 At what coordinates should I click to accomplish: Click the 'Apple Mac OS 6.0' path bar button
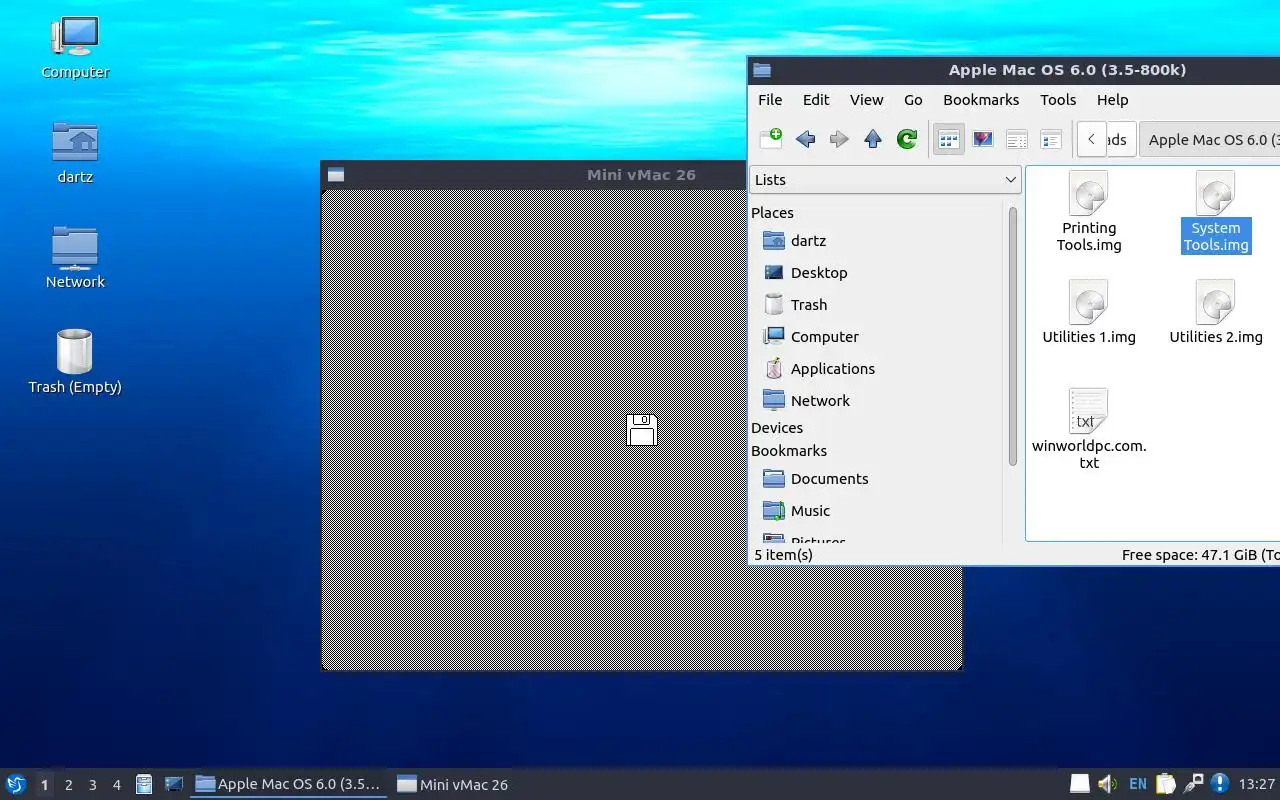(1212, 140)
